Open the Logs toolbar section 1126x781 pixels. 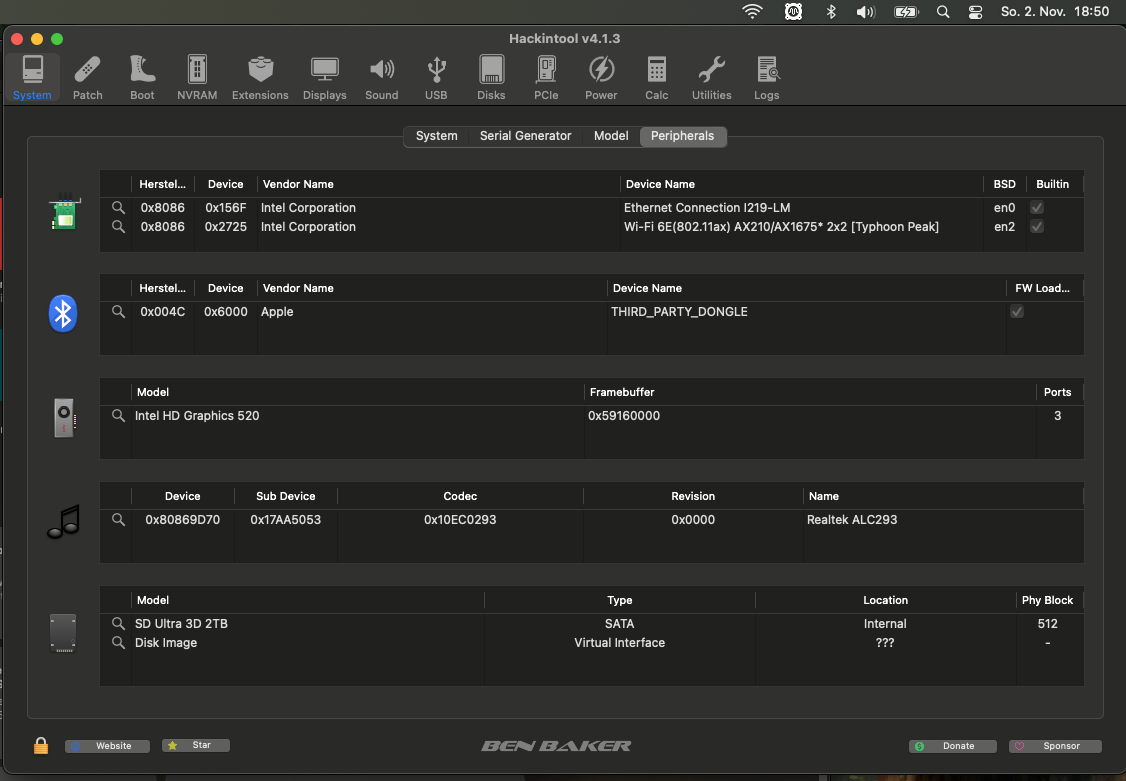pos(767,77)
